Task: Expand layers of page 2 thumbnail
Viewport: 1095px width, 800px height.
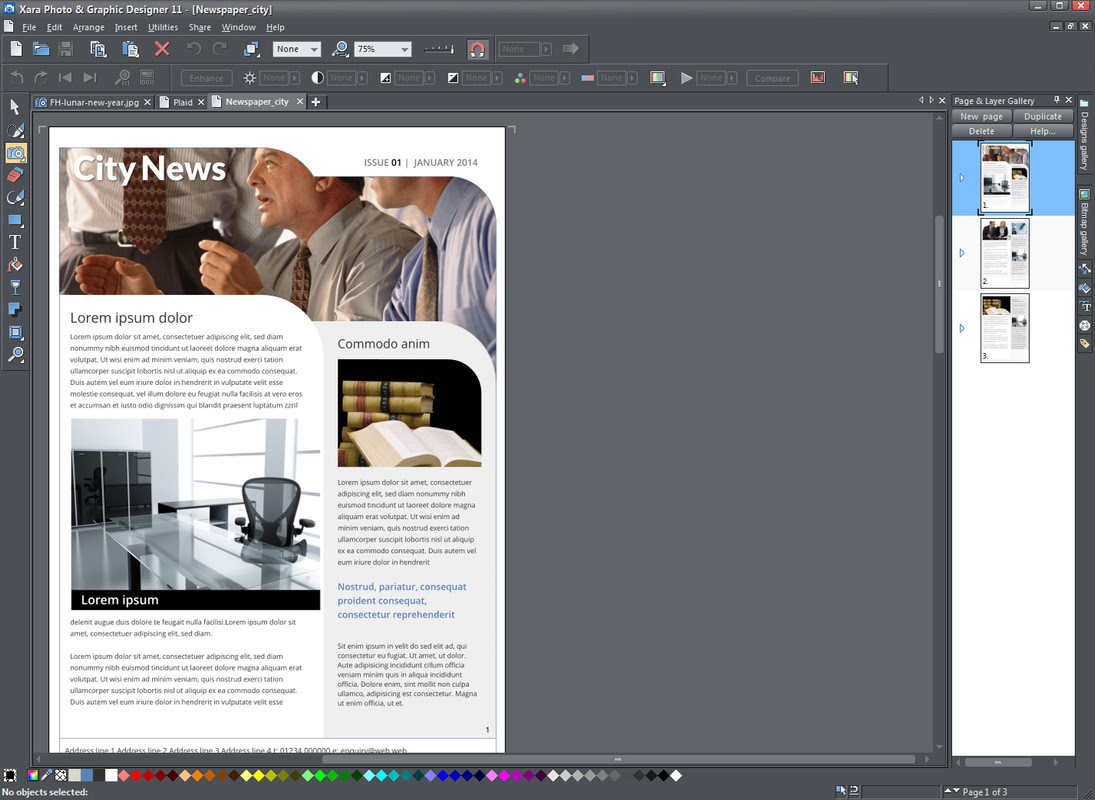Action: coord(962,253)
